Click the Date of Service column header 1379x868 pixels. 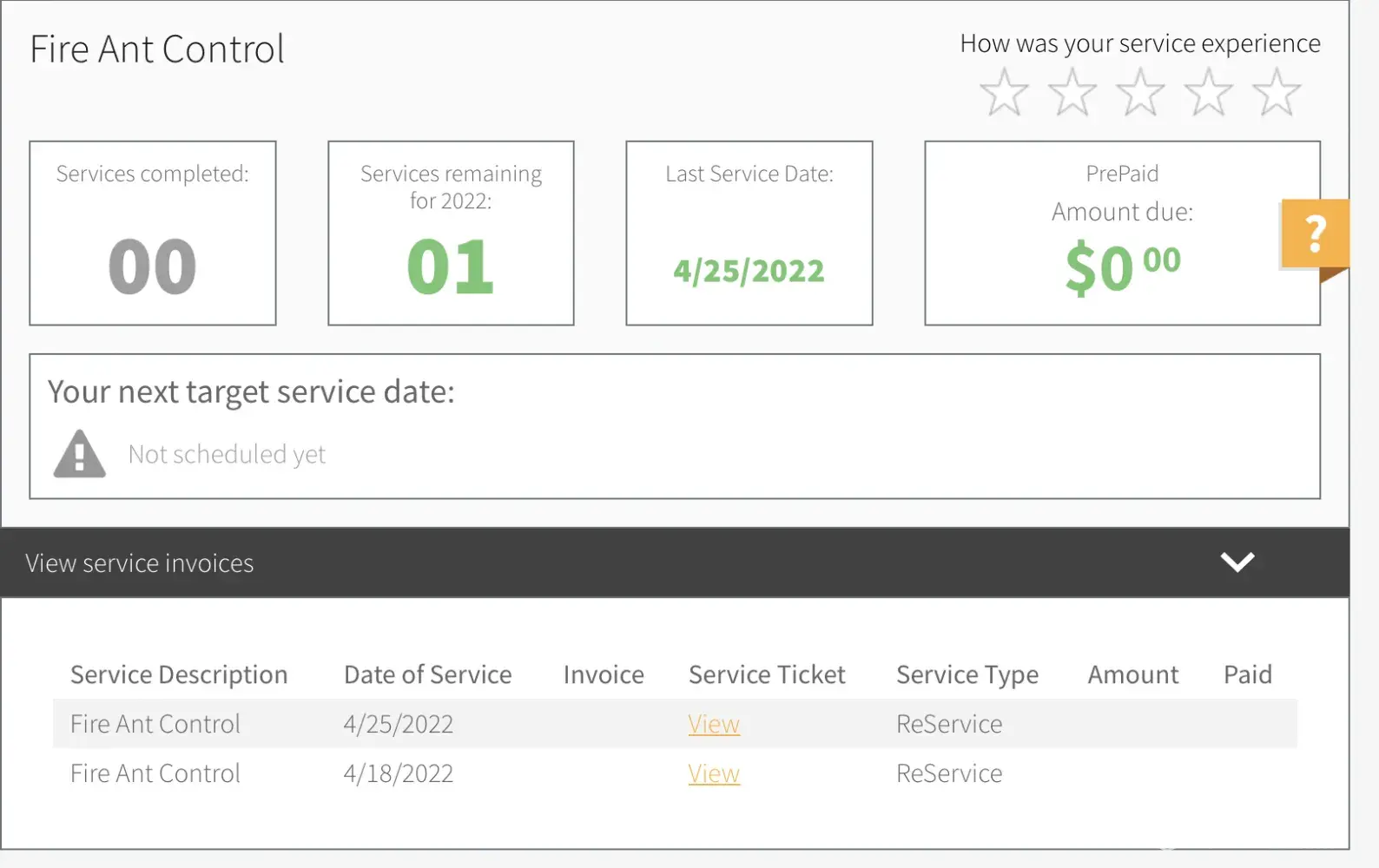pyautogui.click(x=427, y=674)
